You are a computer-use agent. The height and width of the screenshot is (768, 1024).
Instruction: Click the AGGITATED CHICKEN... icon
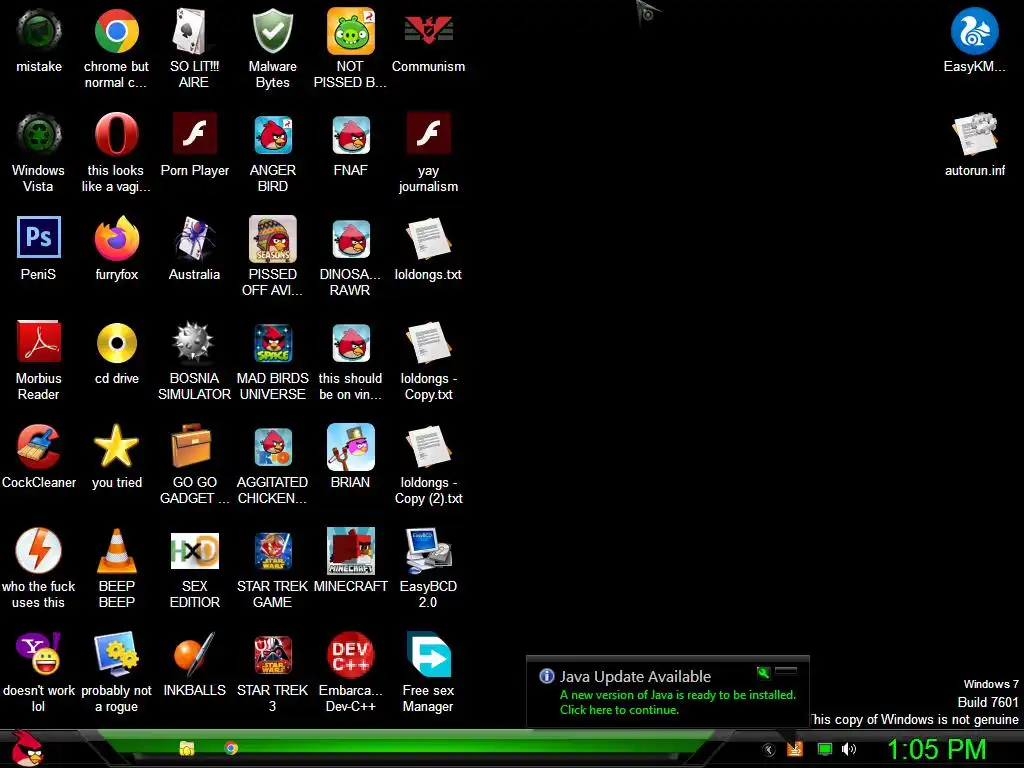(x=272, y=447)
